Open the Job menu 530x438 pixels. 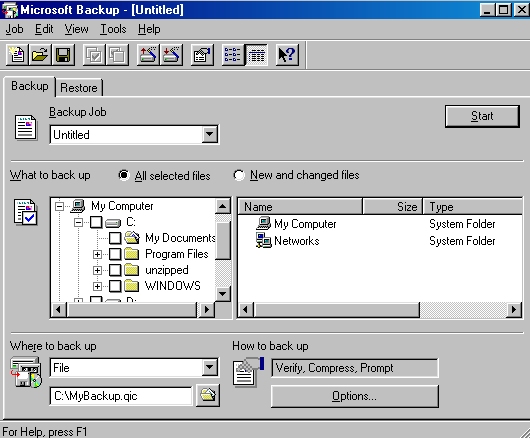pos(15,29)
